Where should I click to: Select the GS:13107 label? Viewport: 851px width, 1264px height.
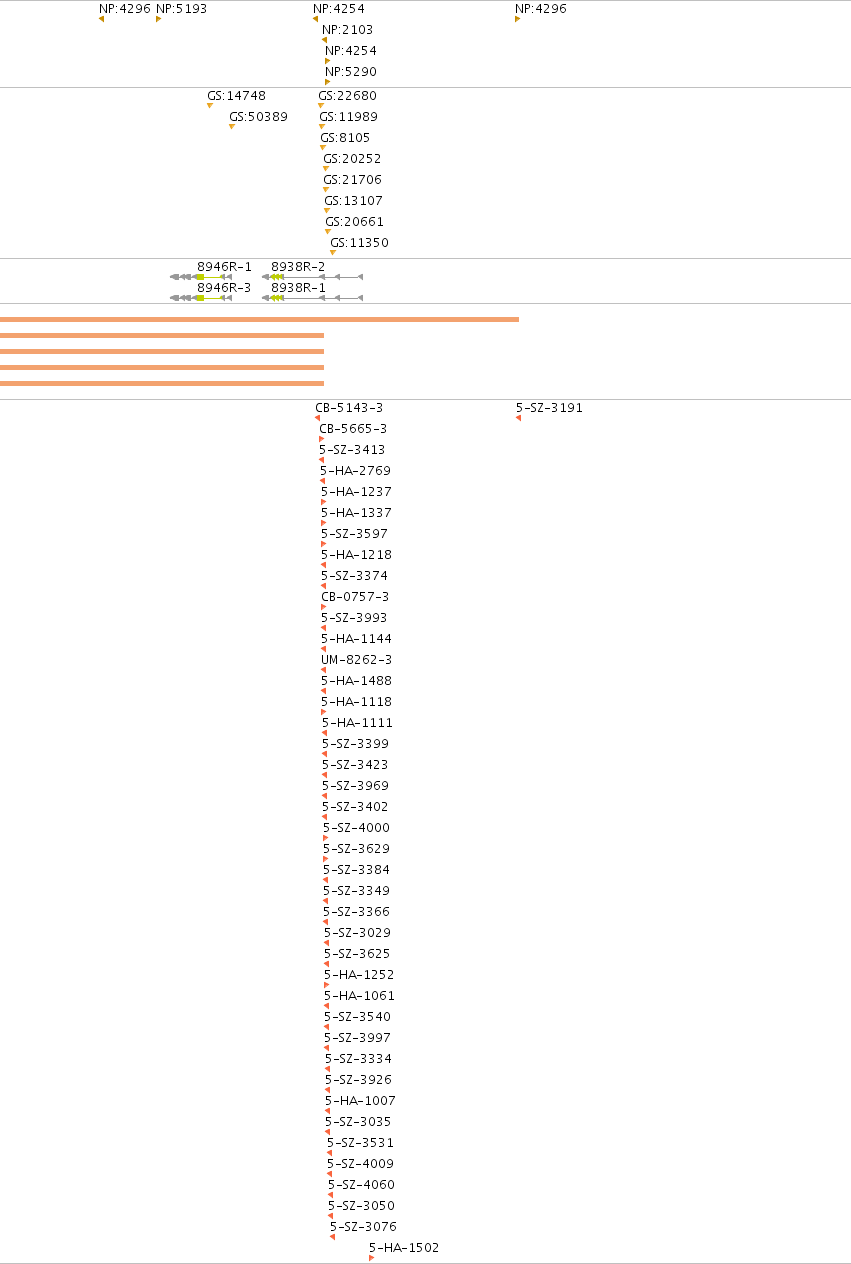click(354, 200)
